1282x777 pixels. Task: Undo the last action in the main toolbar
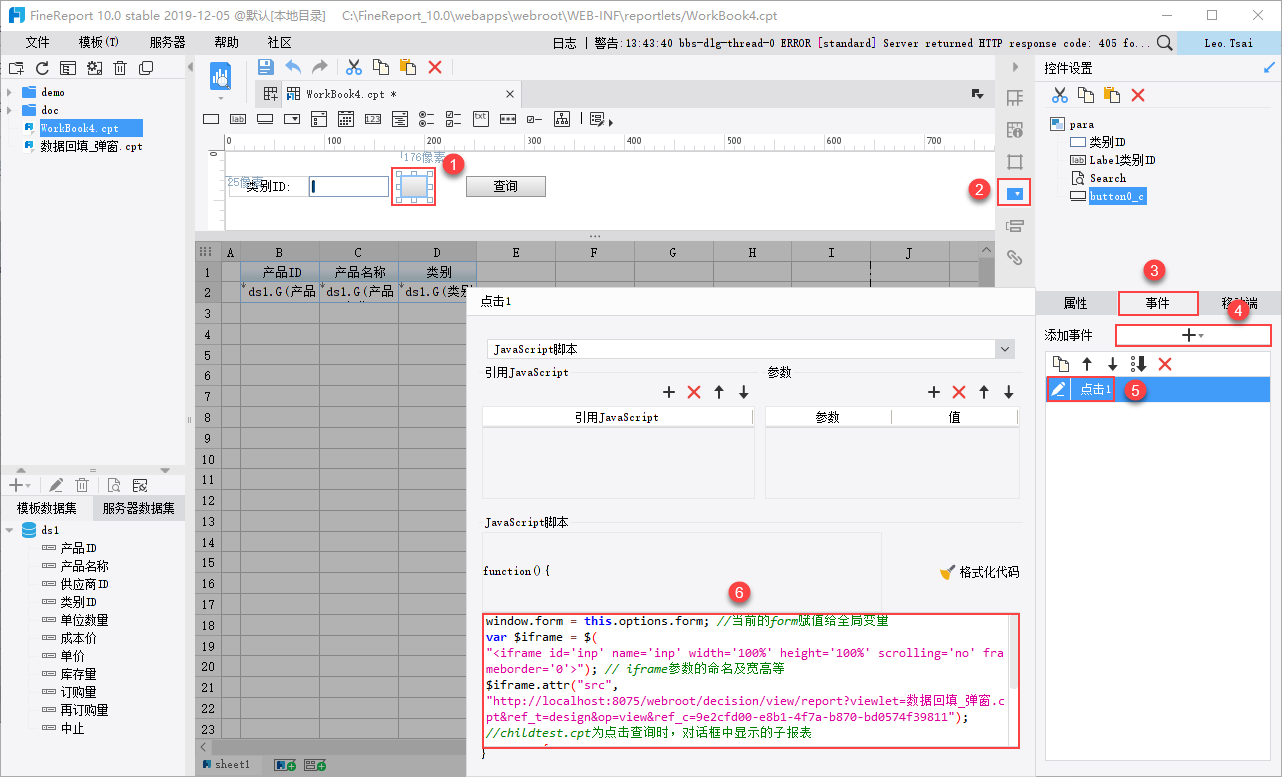coord(293,67)
